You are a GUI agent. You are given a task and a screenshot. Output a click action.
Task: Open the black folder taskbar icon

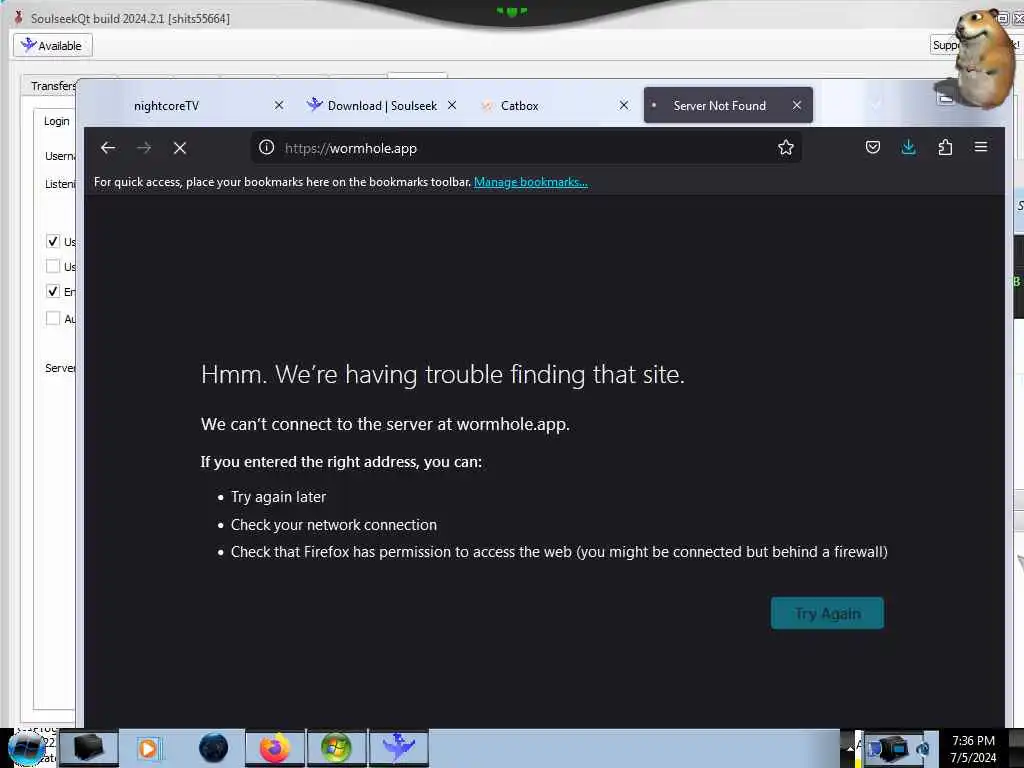coord(88,748)
